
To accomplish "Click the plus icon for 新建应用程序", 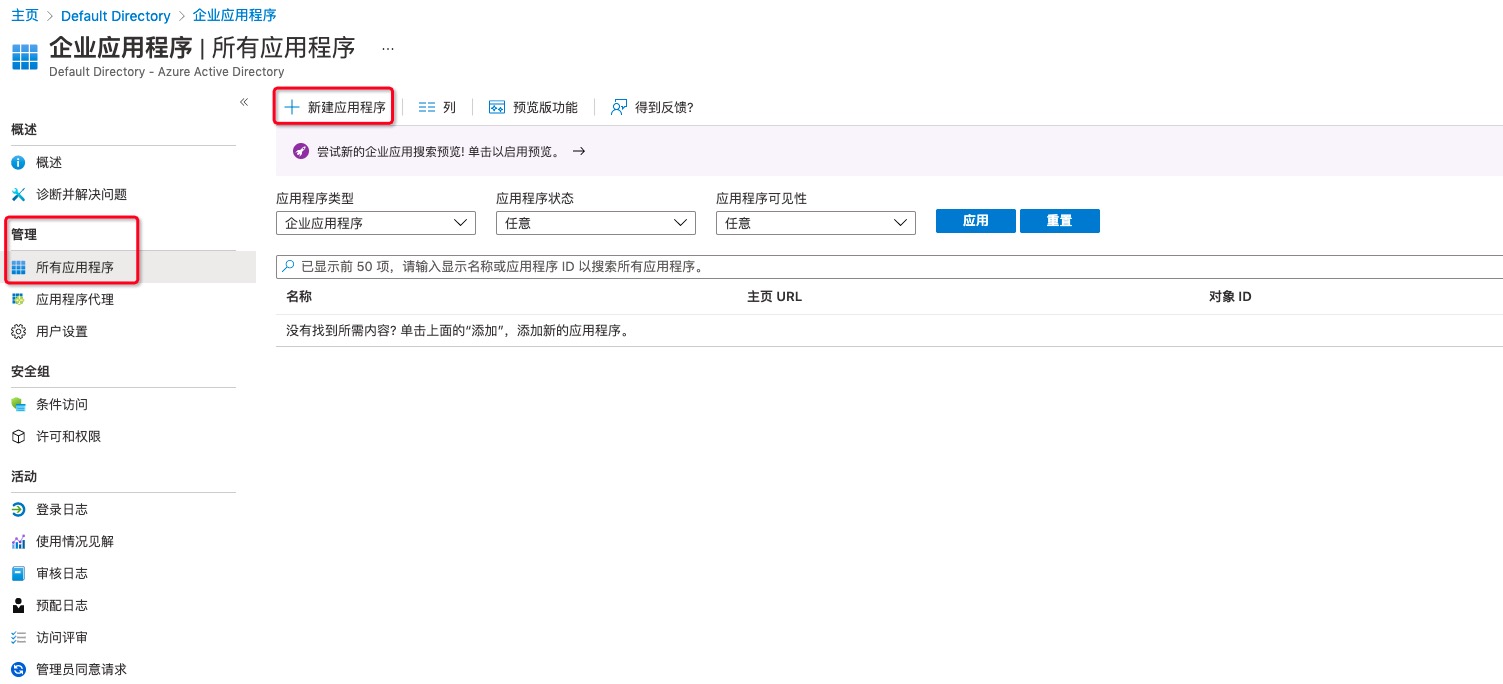I will click(292, 107).
